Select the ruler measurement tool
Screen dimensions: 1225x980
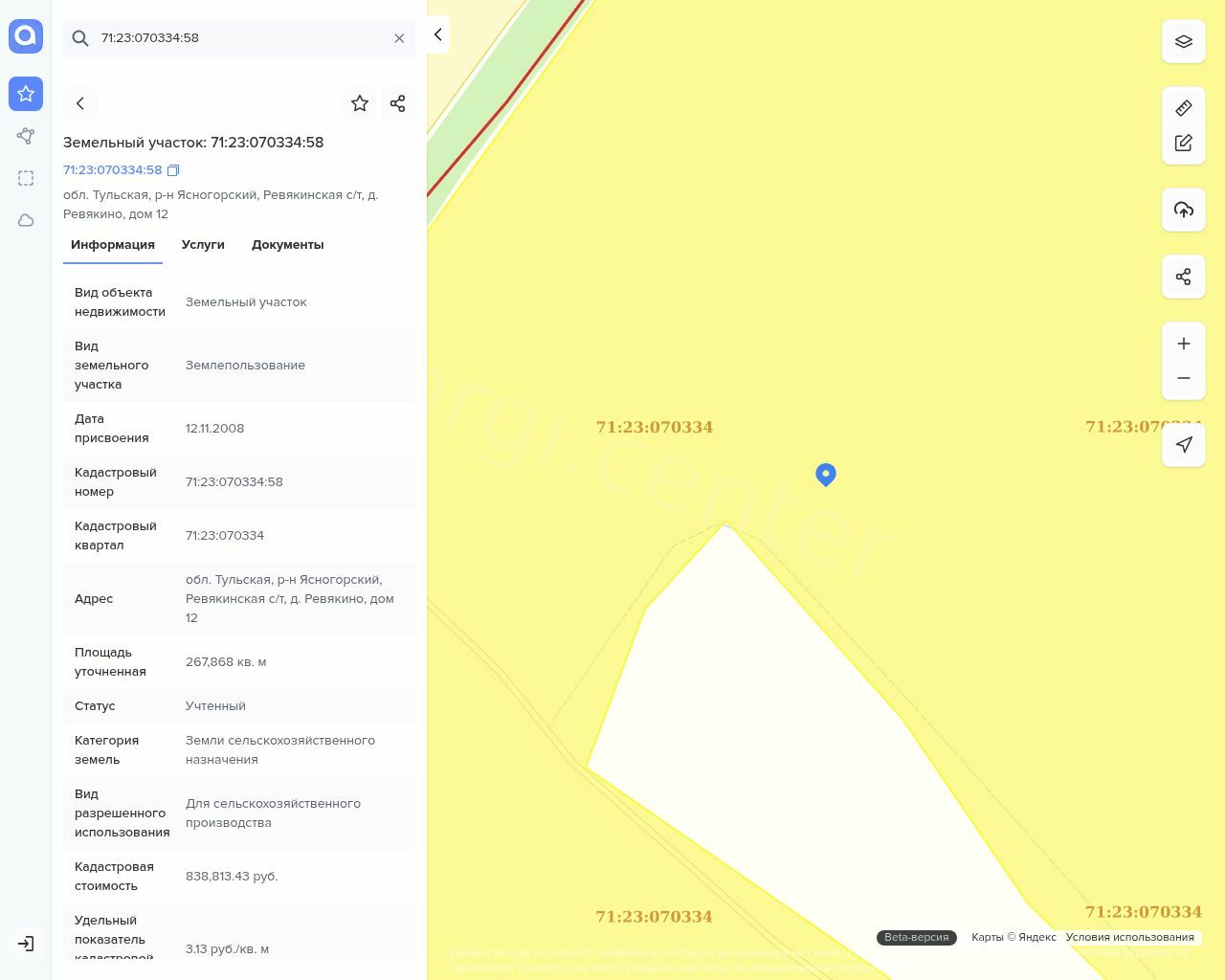coord(1184,108)
